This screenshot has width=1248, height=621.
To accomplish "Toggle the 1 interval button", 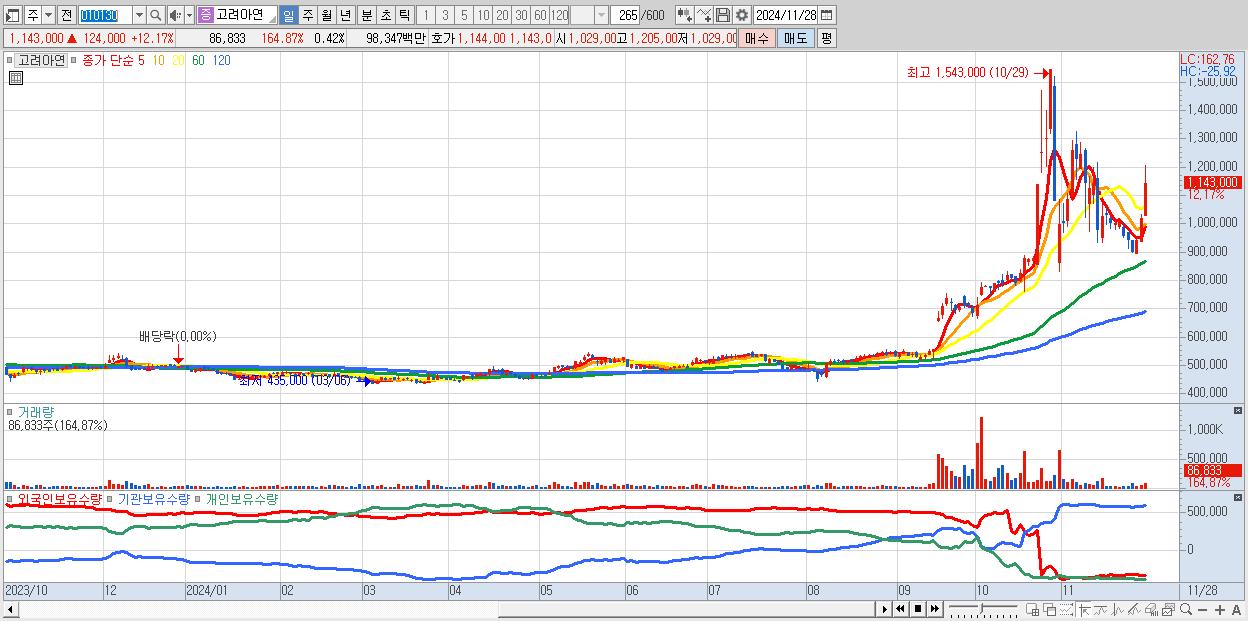I will click(x=425, y=16).
